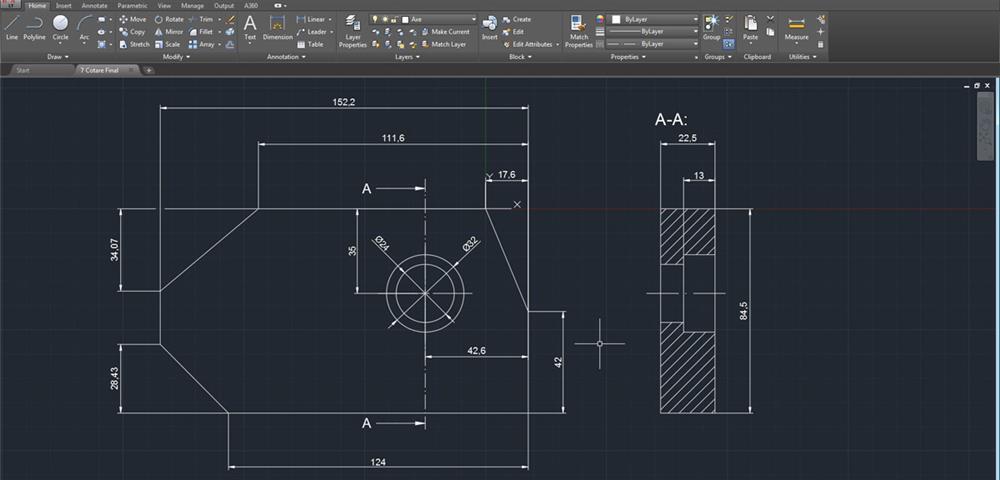Choose the Linear dimension tool
This screenshot has width=1000, height=480.
point(311,19)
